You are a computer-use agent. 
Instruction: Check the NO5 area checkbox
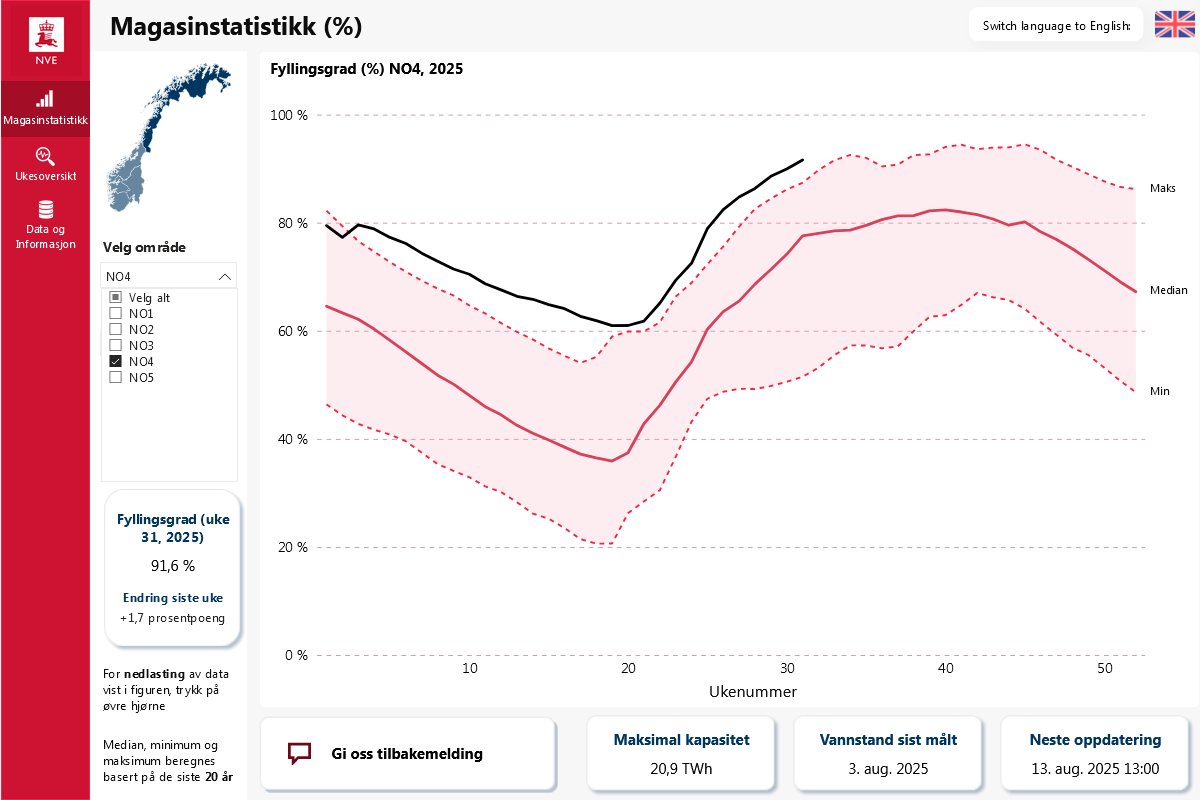pos(115,378)
